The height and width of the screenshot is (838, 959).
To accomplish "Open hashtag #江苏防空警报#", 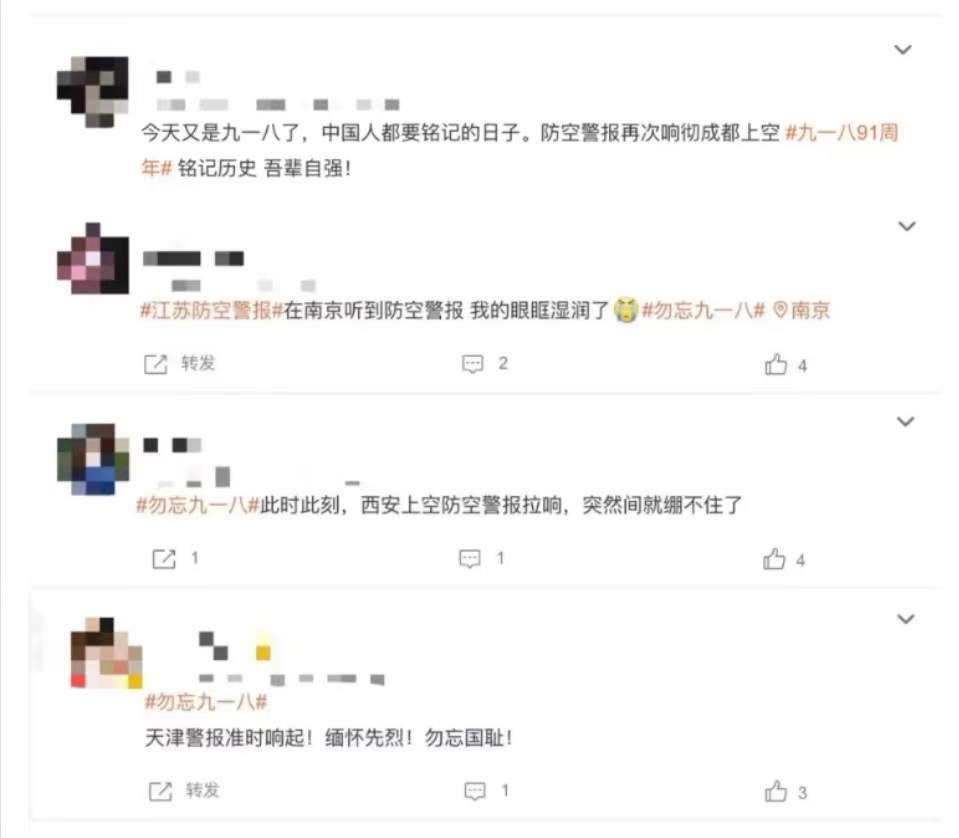I will (212, 311).
